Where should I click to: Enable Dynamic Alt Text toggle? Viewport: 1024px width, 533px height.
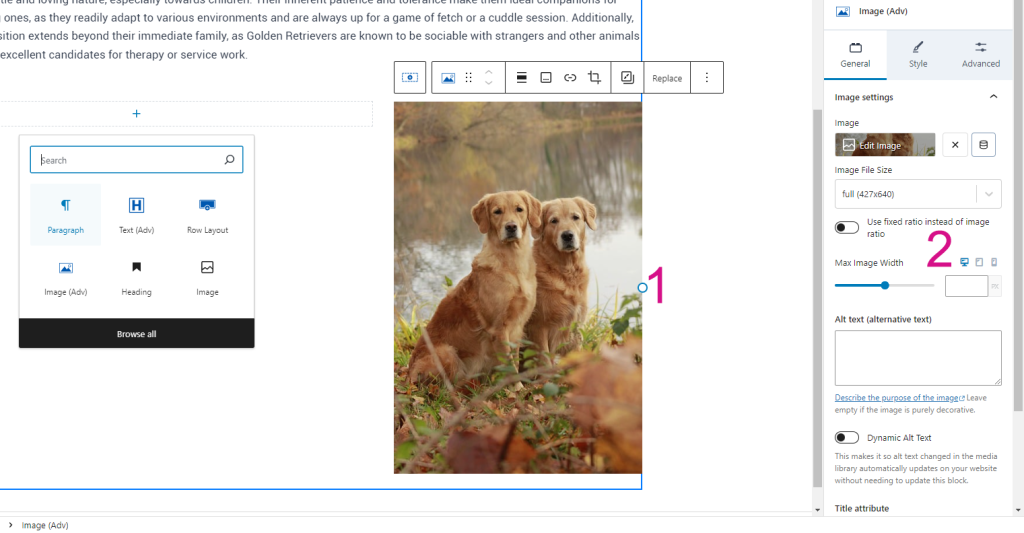(x=847, y=437)
